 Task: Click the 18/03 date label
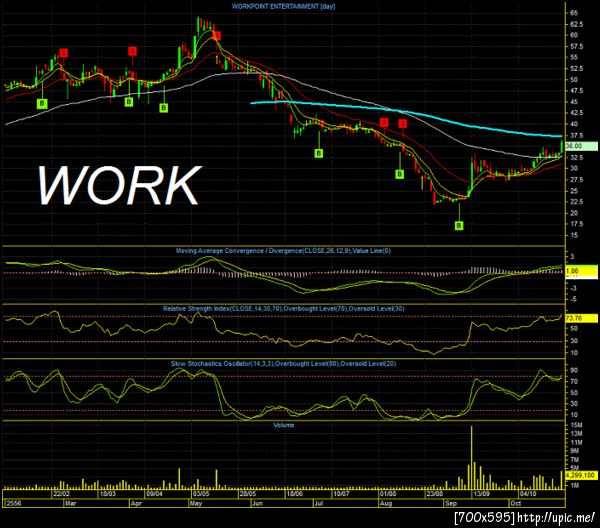coord(108,494)
